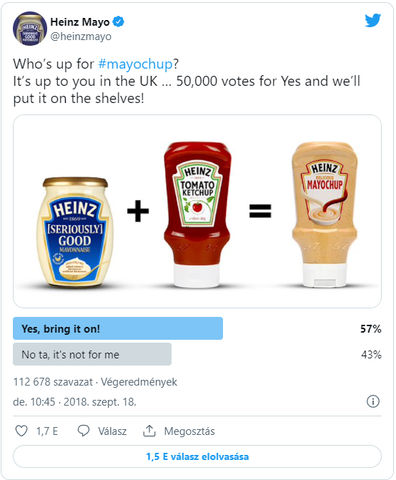The height and width of the screenshot is (480, 396).
Task: Click the '1,7 E' likes count
Action: pos(47,431)
